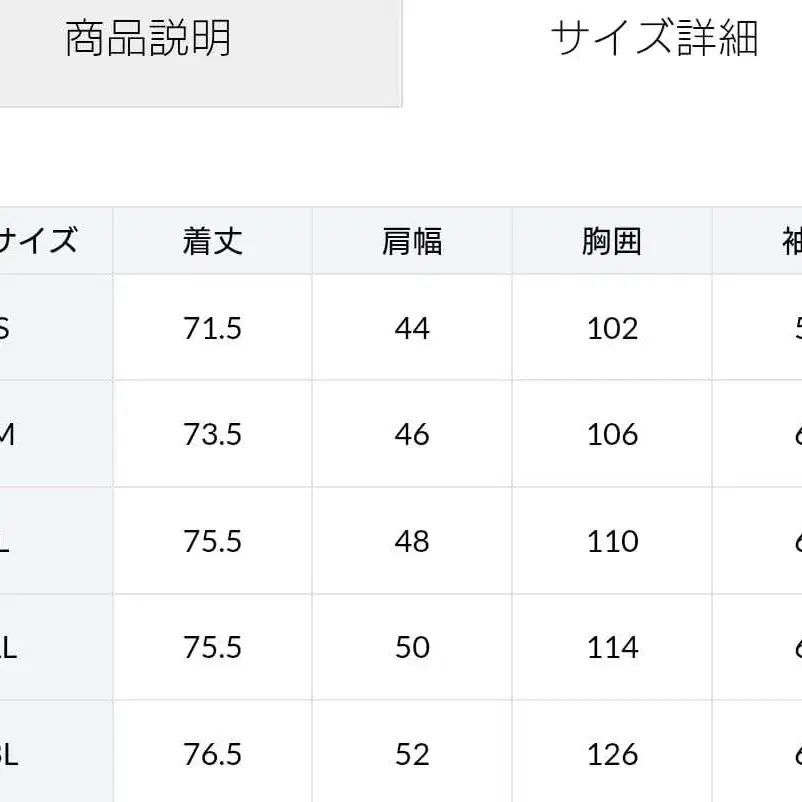Select the 76.5 着丈 value for size 3L
The height and width of the screenshot is (802, 802).
pos(212,754)
